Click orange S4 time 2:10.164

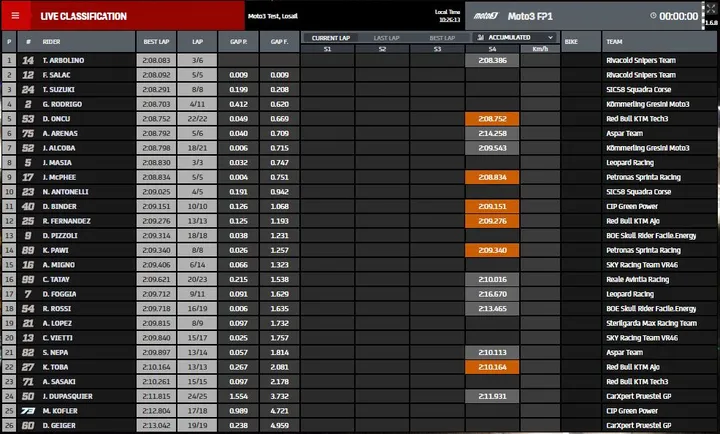pos(492,367)
